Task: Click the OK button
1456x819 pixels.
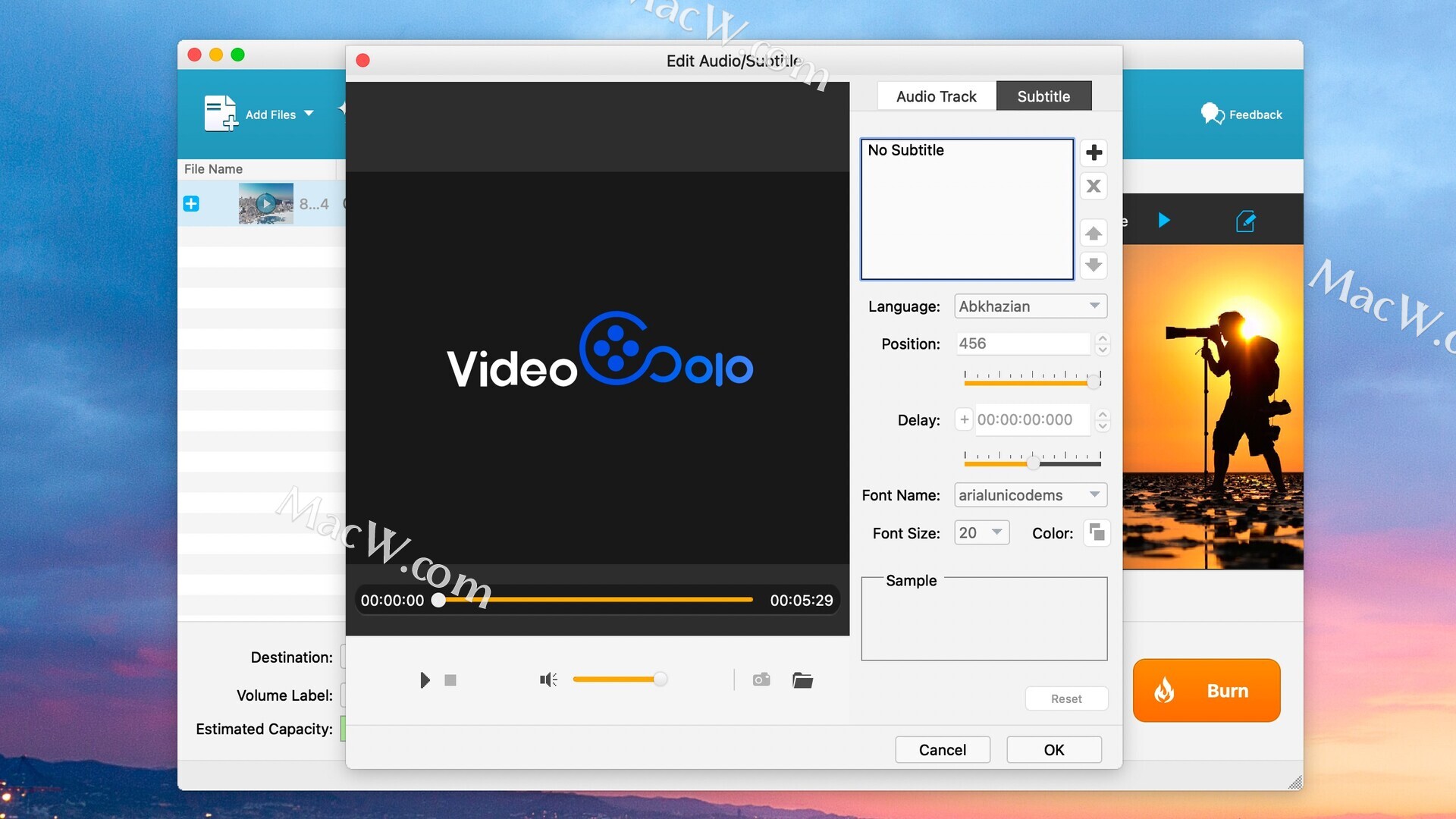Action: click(1053, 750)
